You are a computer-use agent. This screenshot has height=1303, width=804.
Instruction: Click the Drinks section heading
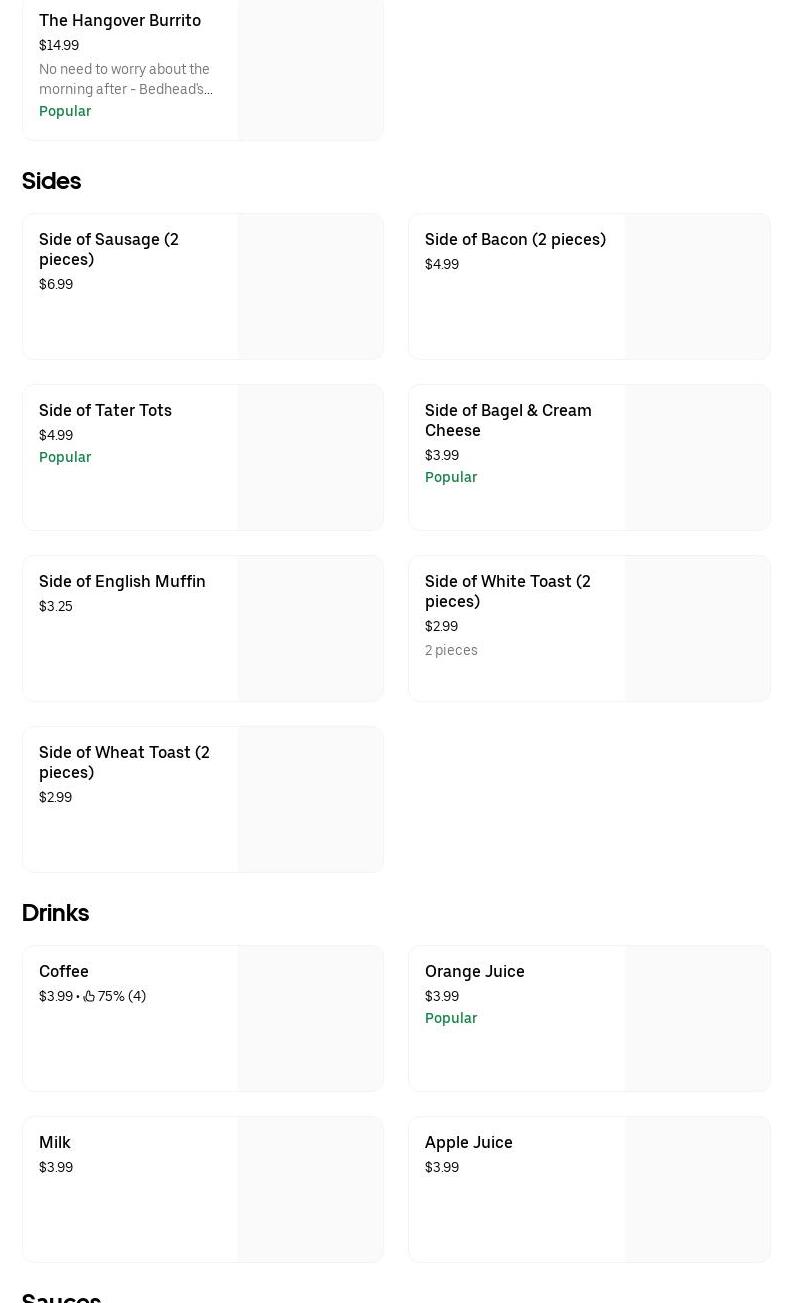click(55, 913)
